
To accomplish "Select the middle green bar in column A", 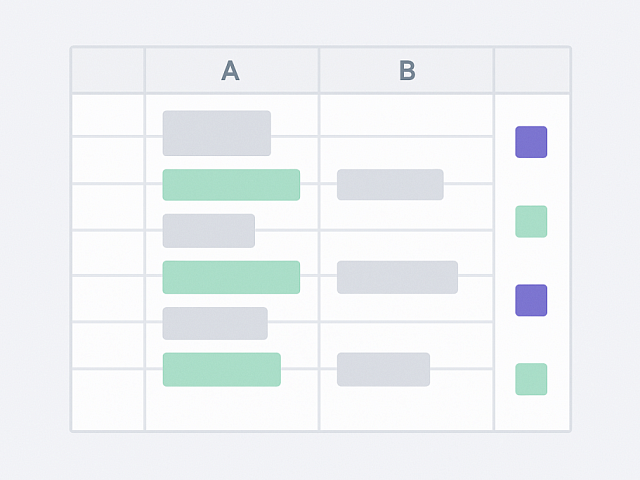I will pyautogui.click(x=231, y=277).
